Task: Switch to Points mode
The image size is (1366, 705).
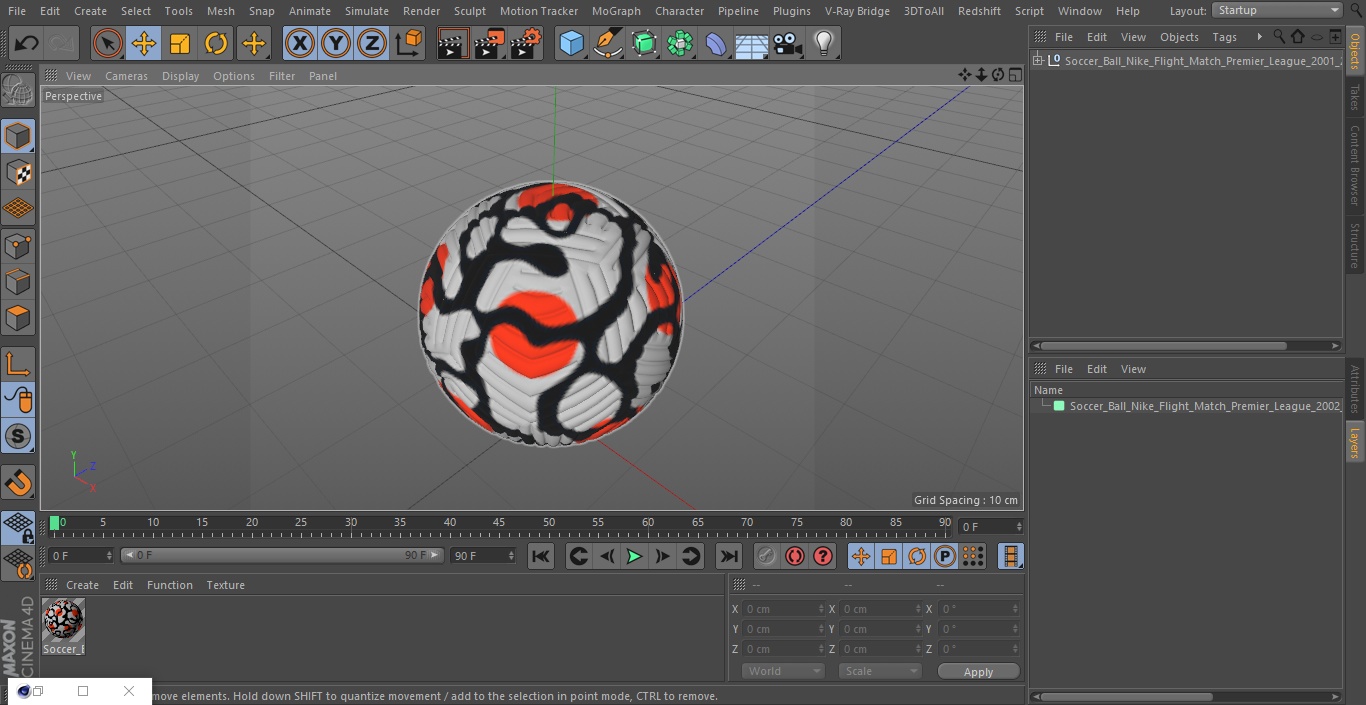Action: click(x=18, y=246)
